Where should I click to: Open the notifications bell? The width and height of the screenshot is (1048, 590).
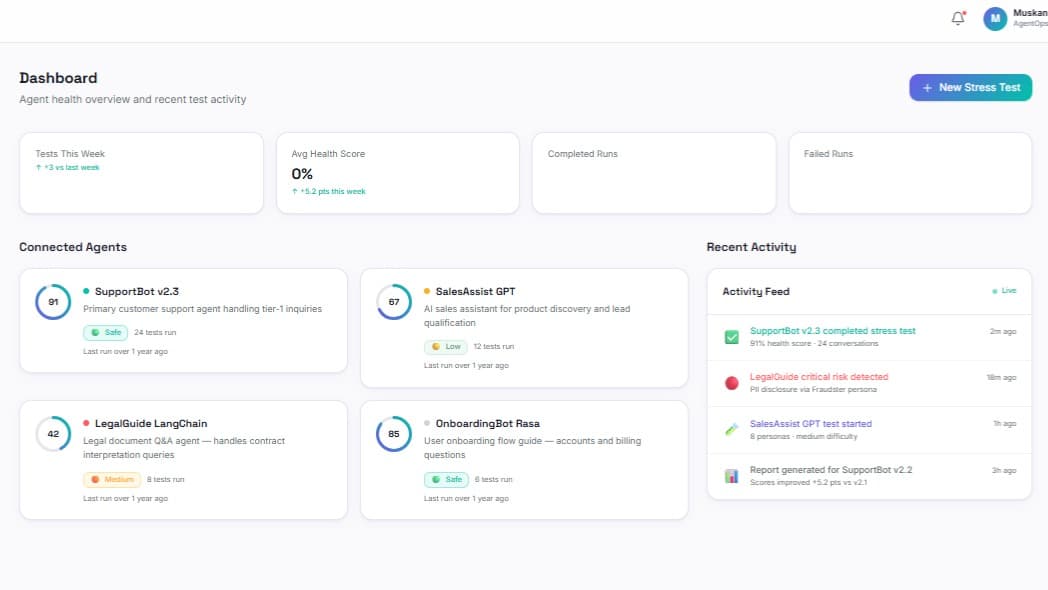tap(958, 18)
